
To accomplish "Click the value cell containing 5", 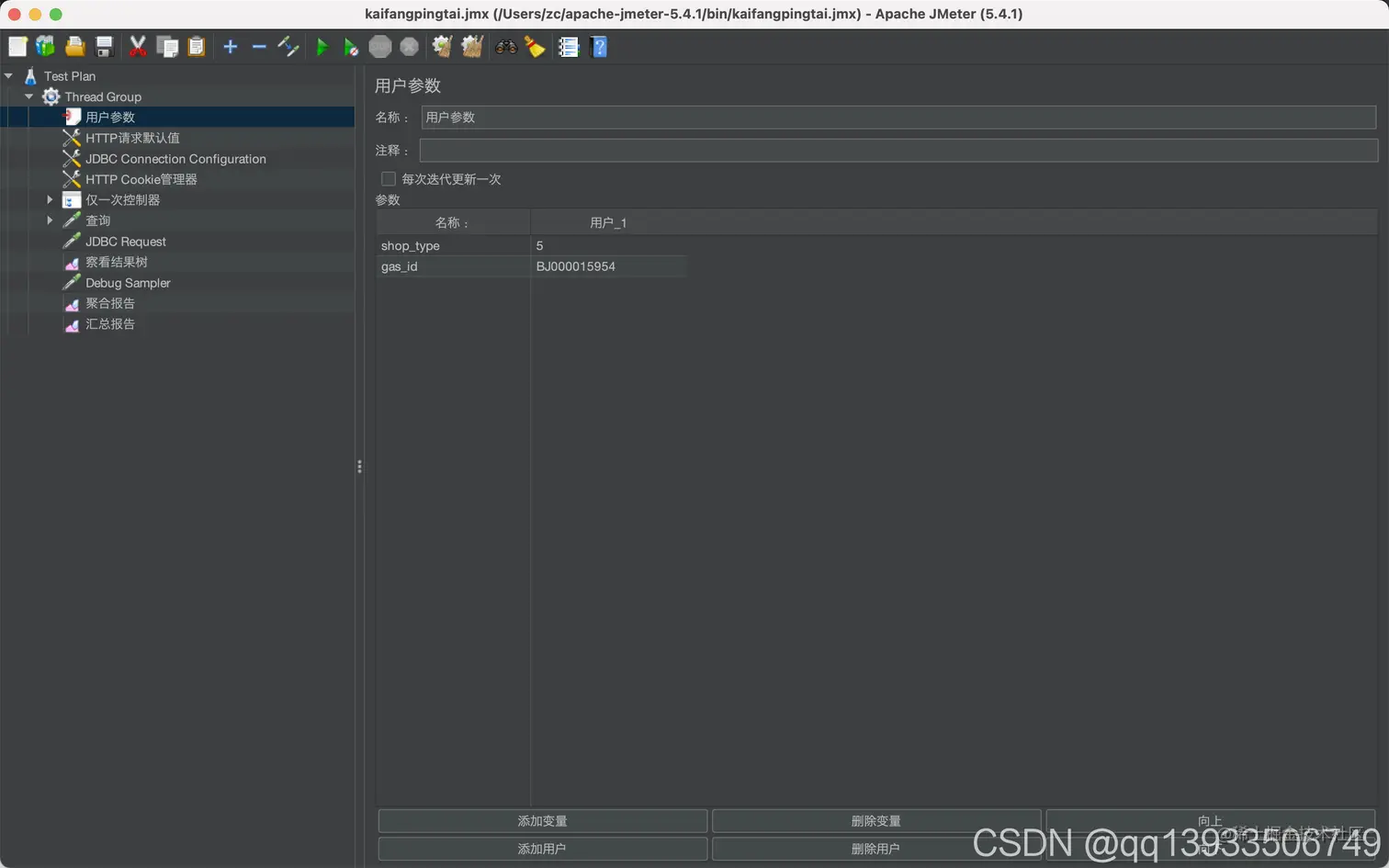I will pos(608,245).
